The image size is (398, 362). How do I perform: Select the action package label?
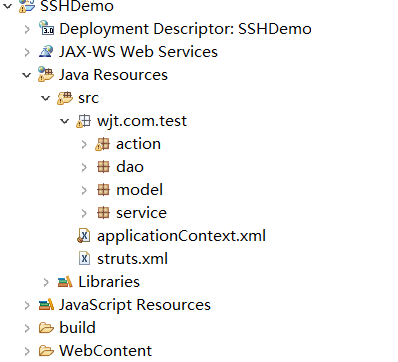pos(138,144)
